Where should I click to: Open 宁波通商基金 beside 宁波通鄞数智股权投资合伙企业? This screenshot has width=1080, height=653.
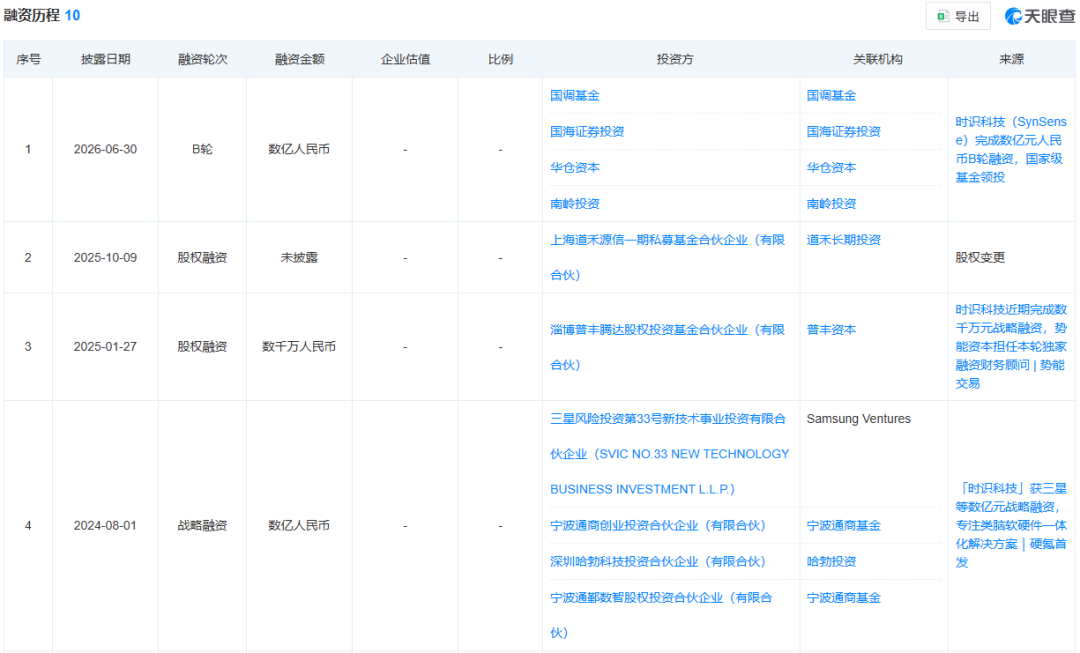pyautogui.click(x=844, y=598)
